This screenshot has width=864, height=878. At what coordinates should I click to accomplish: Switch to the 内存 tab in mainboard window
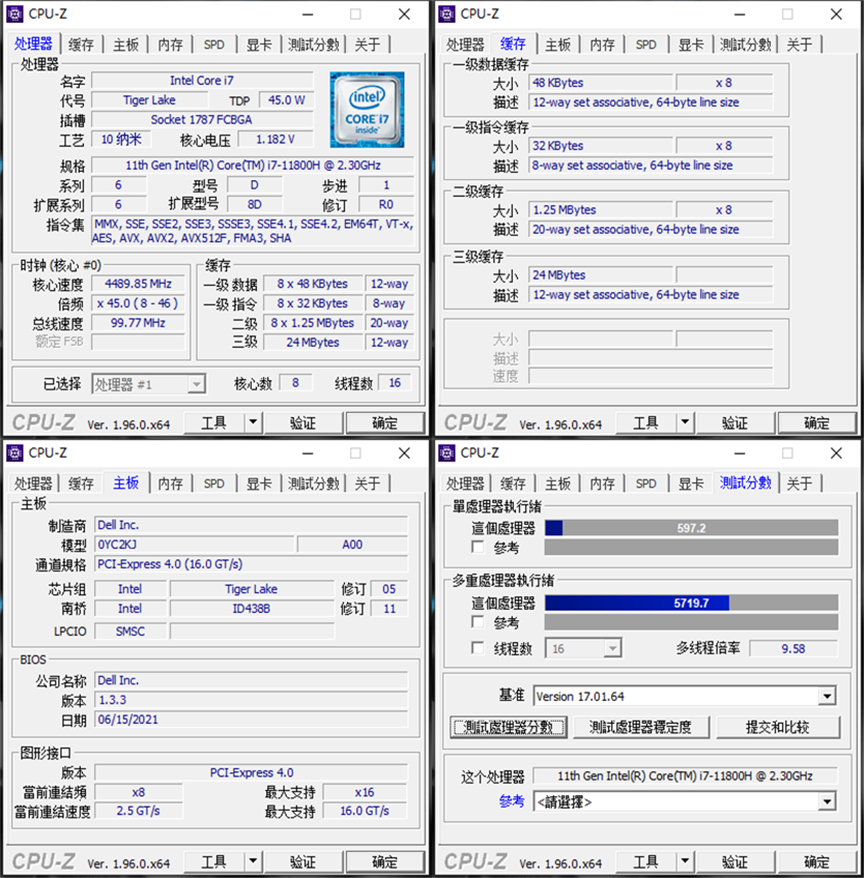[170, 483]
